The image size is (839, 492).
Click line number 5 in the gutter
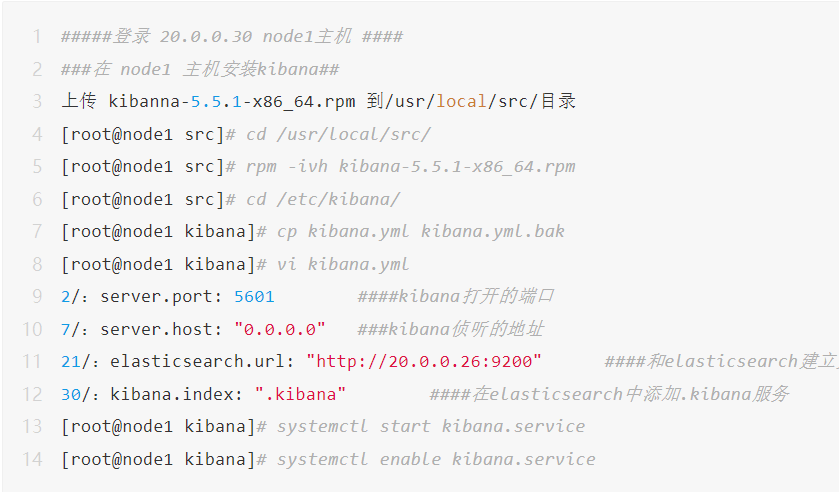coord(37,166)
